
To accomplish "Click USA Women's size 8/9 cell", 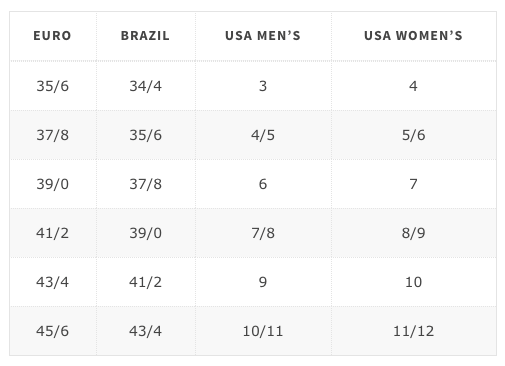I will (413, 233).
